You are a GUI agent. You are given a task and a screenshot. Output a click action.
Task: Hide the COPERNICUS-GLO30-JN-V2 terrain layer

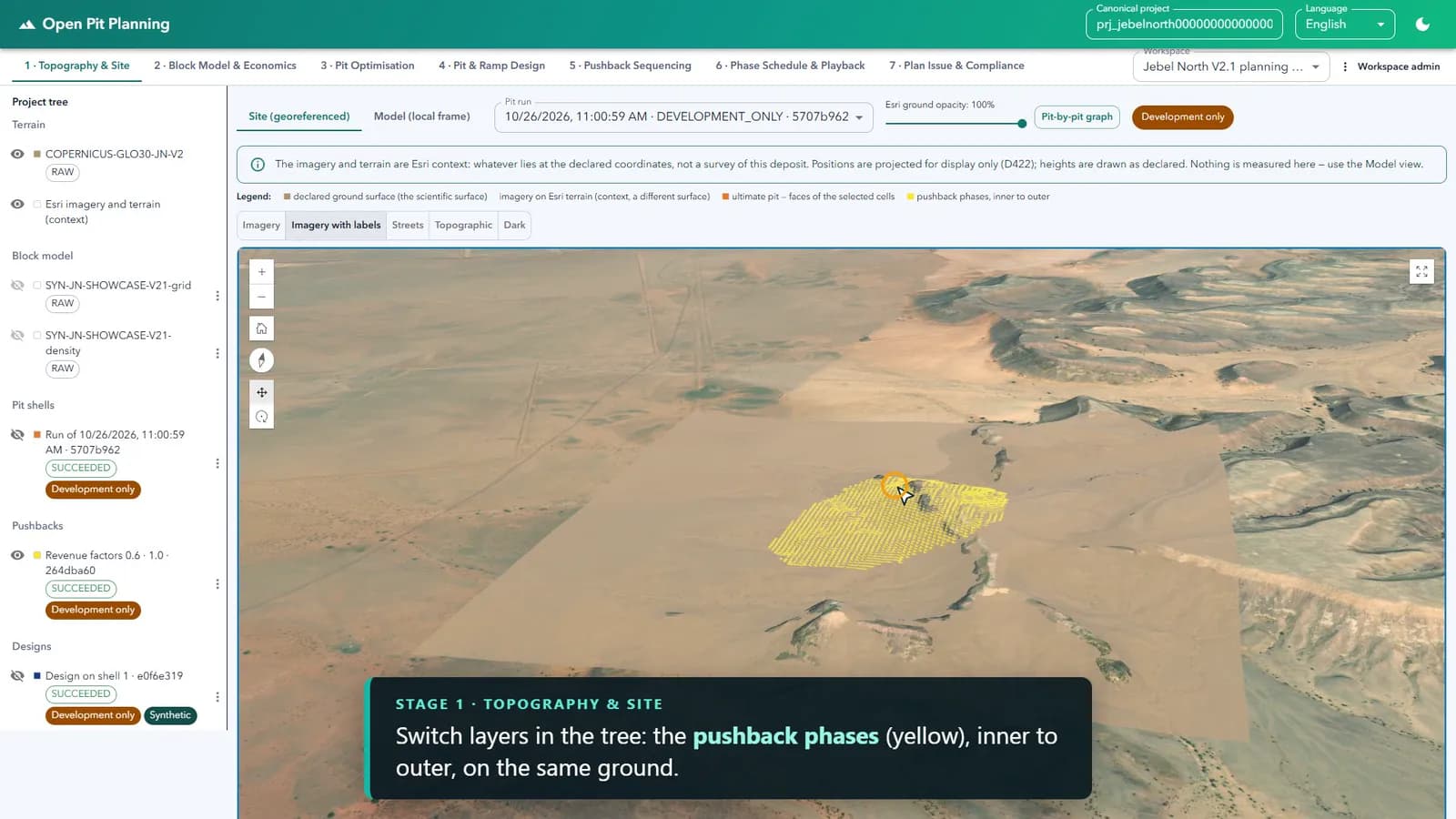point(17,154)
